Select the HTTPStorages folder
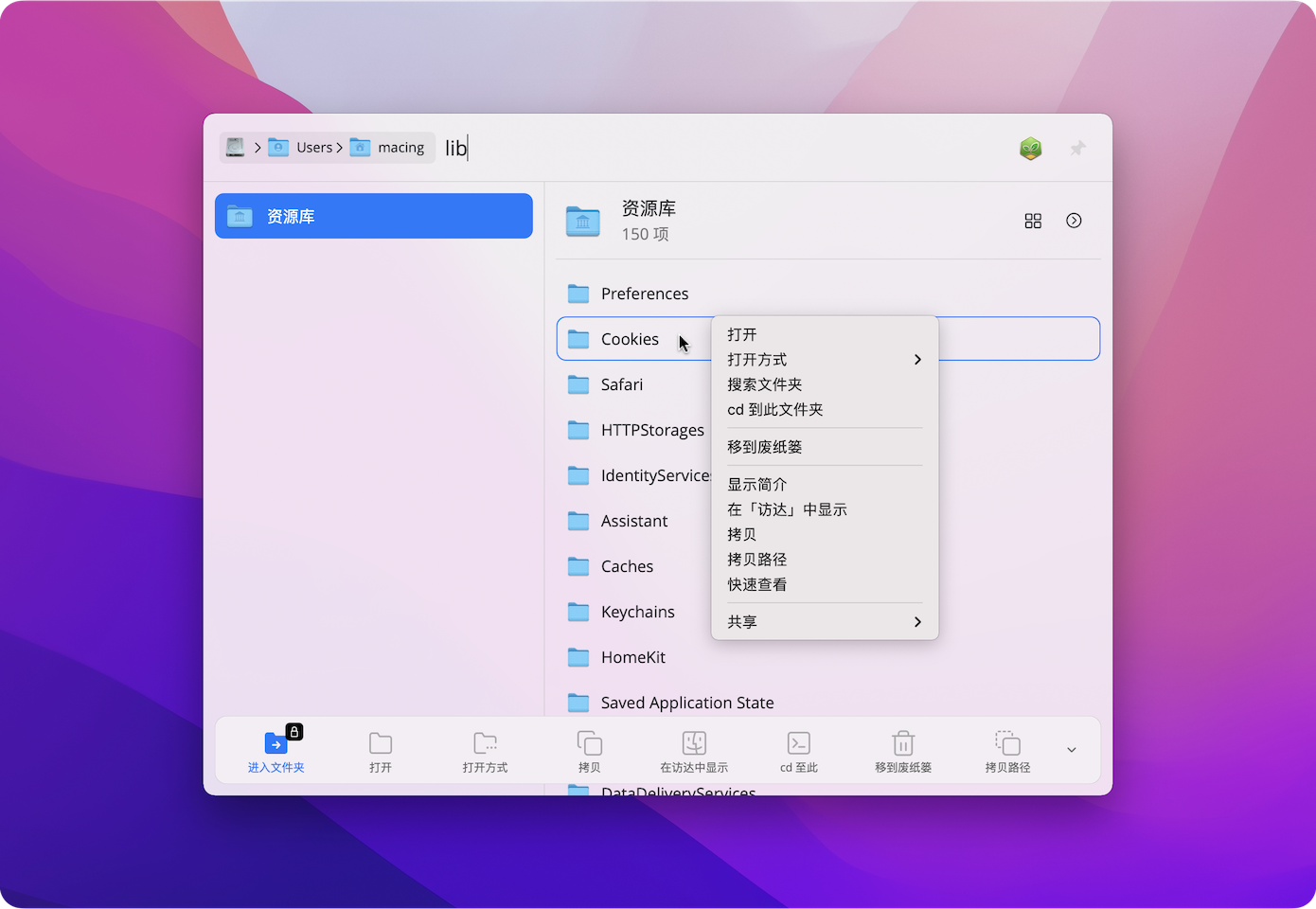Screen dimensions: 1316x909 [633, 430]
